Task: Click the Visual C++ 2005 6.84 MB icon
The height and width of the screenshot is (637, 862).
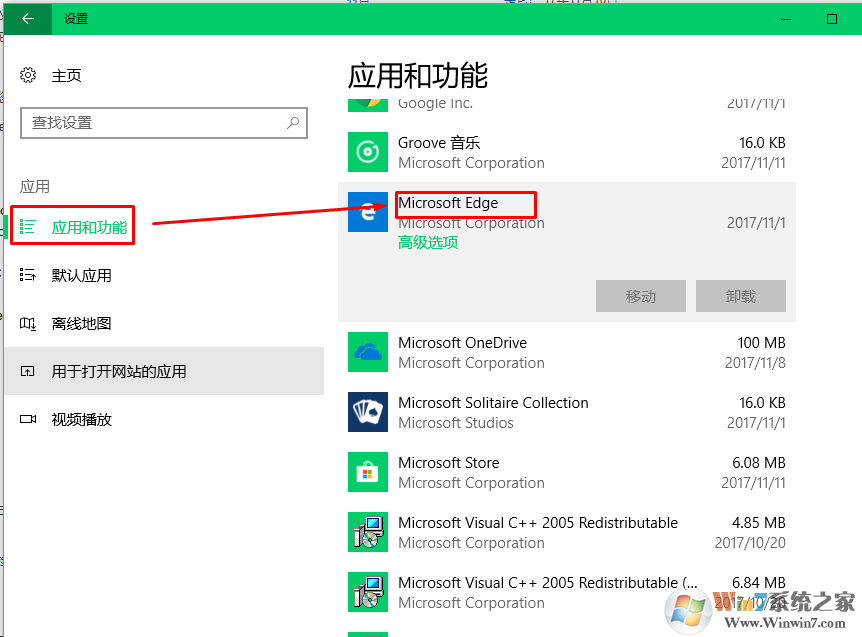Action: pos(368,592)
